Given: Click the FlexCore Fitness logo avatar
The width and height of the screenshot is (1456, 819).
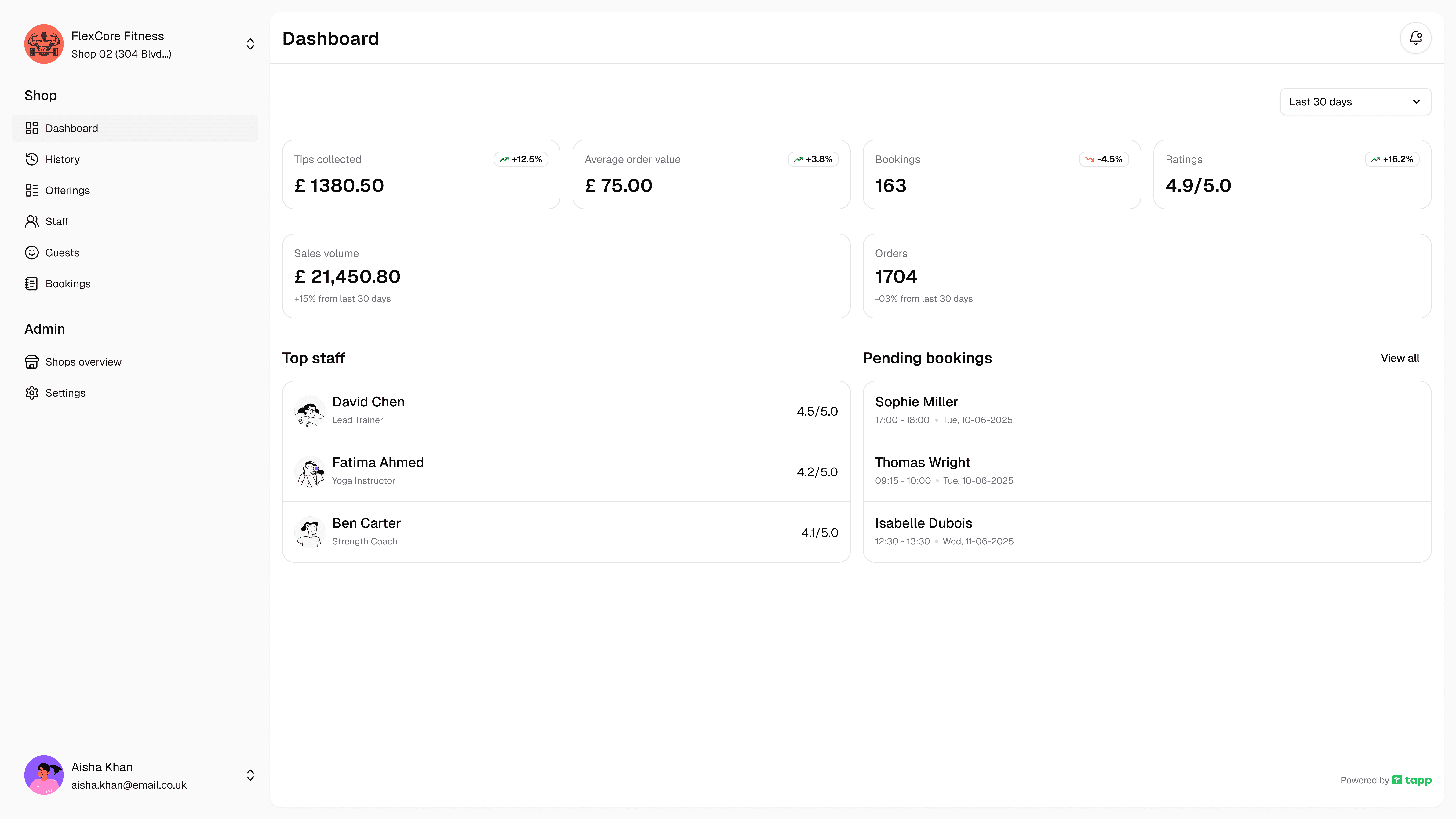Looking at the screenshot, I should point(44,44).
